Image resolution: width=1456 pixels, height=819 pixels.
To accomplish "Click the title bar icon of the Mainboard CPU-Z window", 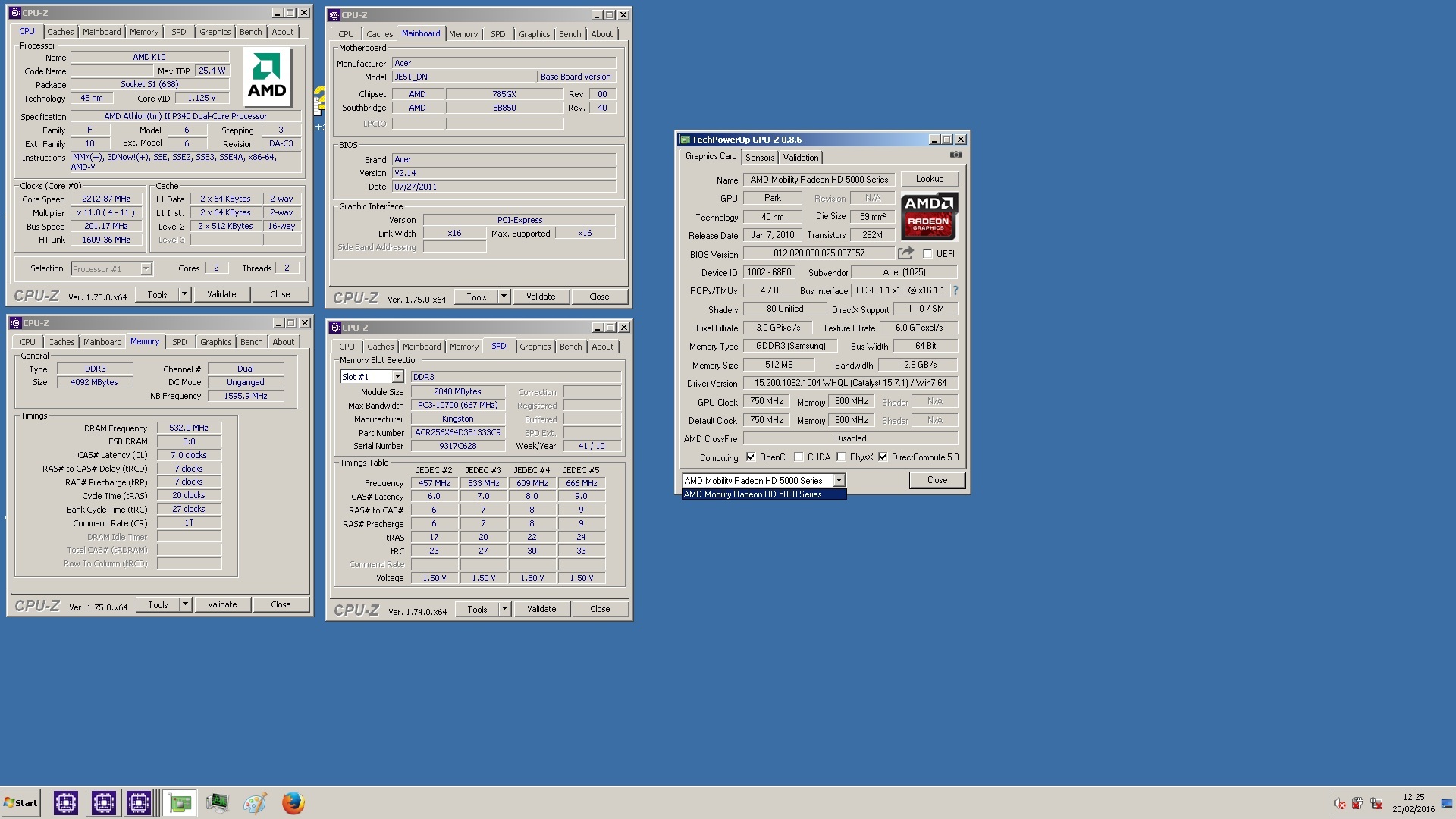I will [x=334, y=15].
